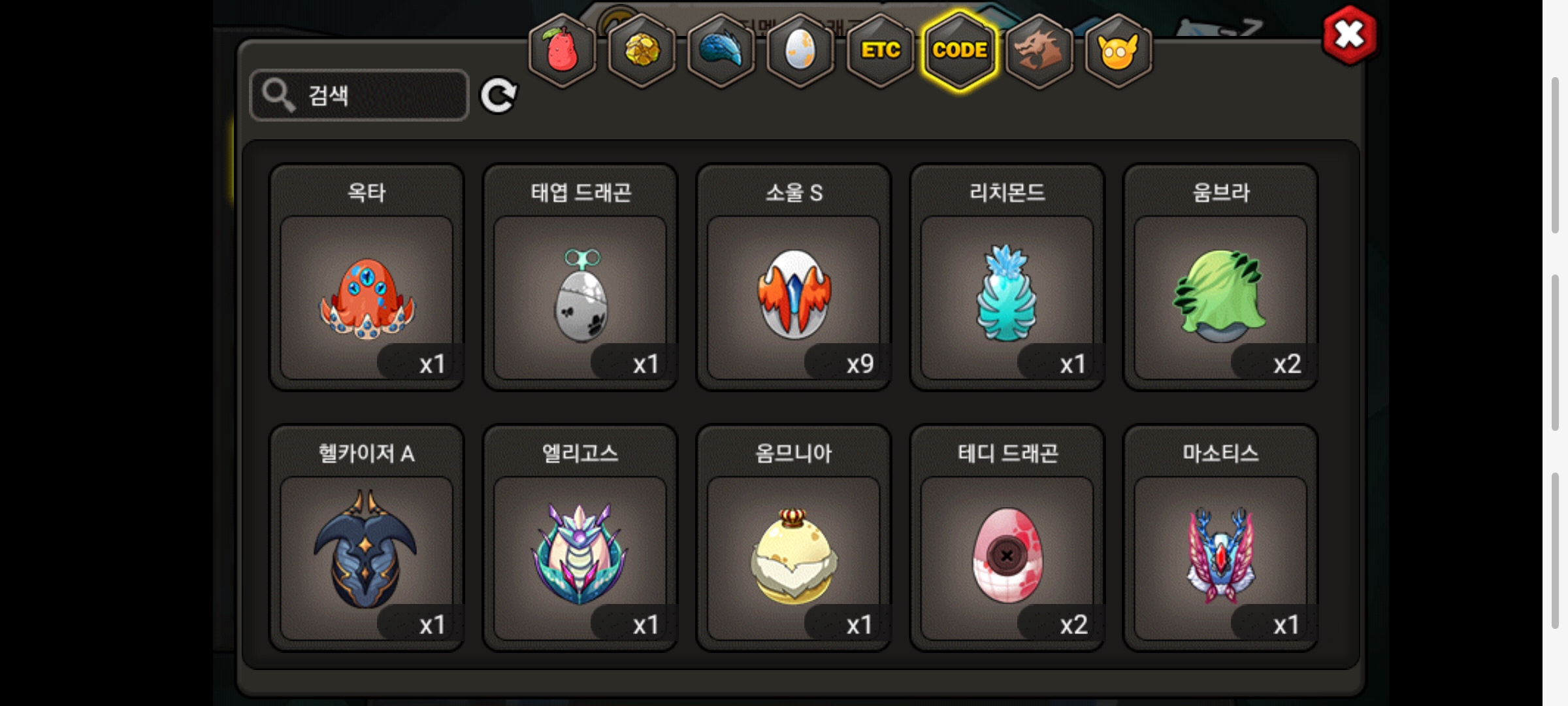Select the 옥타 octopus egg
The image size is (1568, 706).
tap(367, 277)
